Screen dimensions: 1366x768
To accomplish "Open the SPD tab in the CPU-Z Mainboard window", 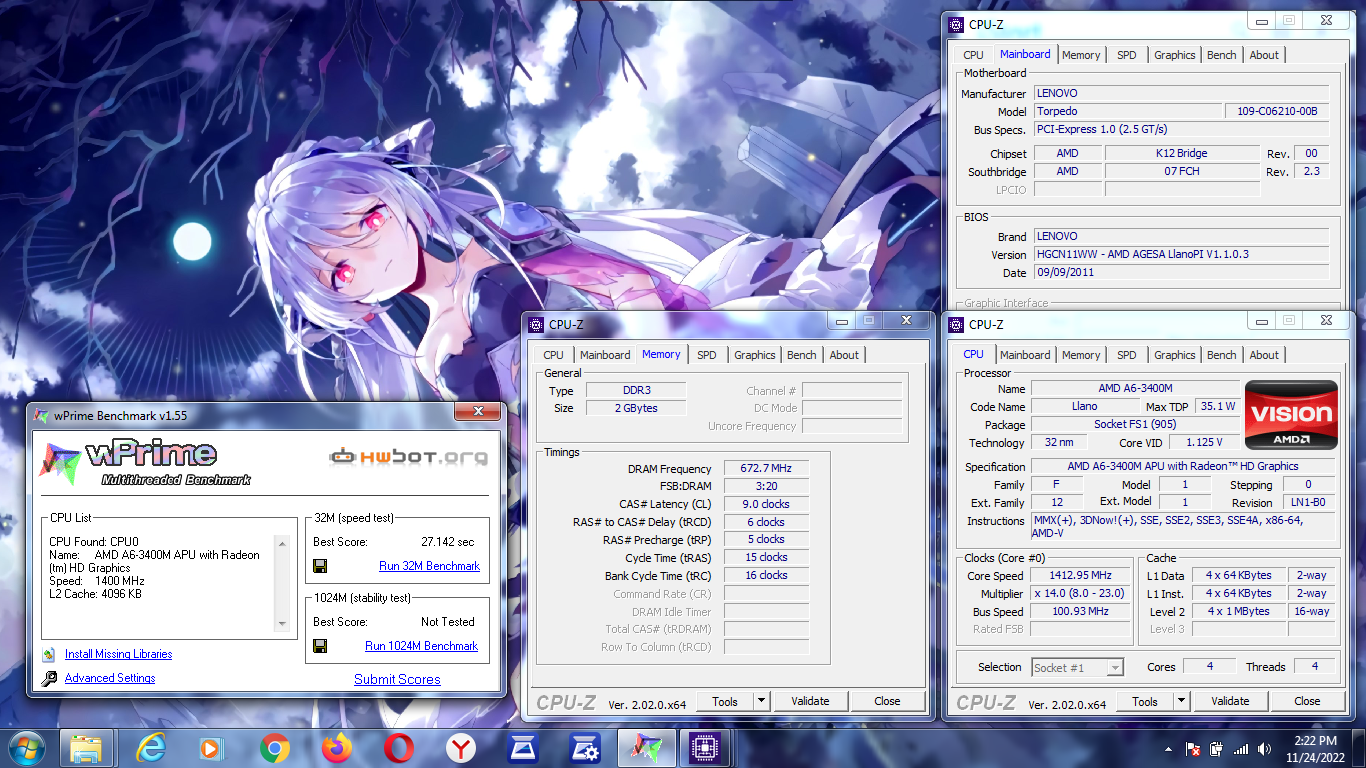I will (1127, 55).
